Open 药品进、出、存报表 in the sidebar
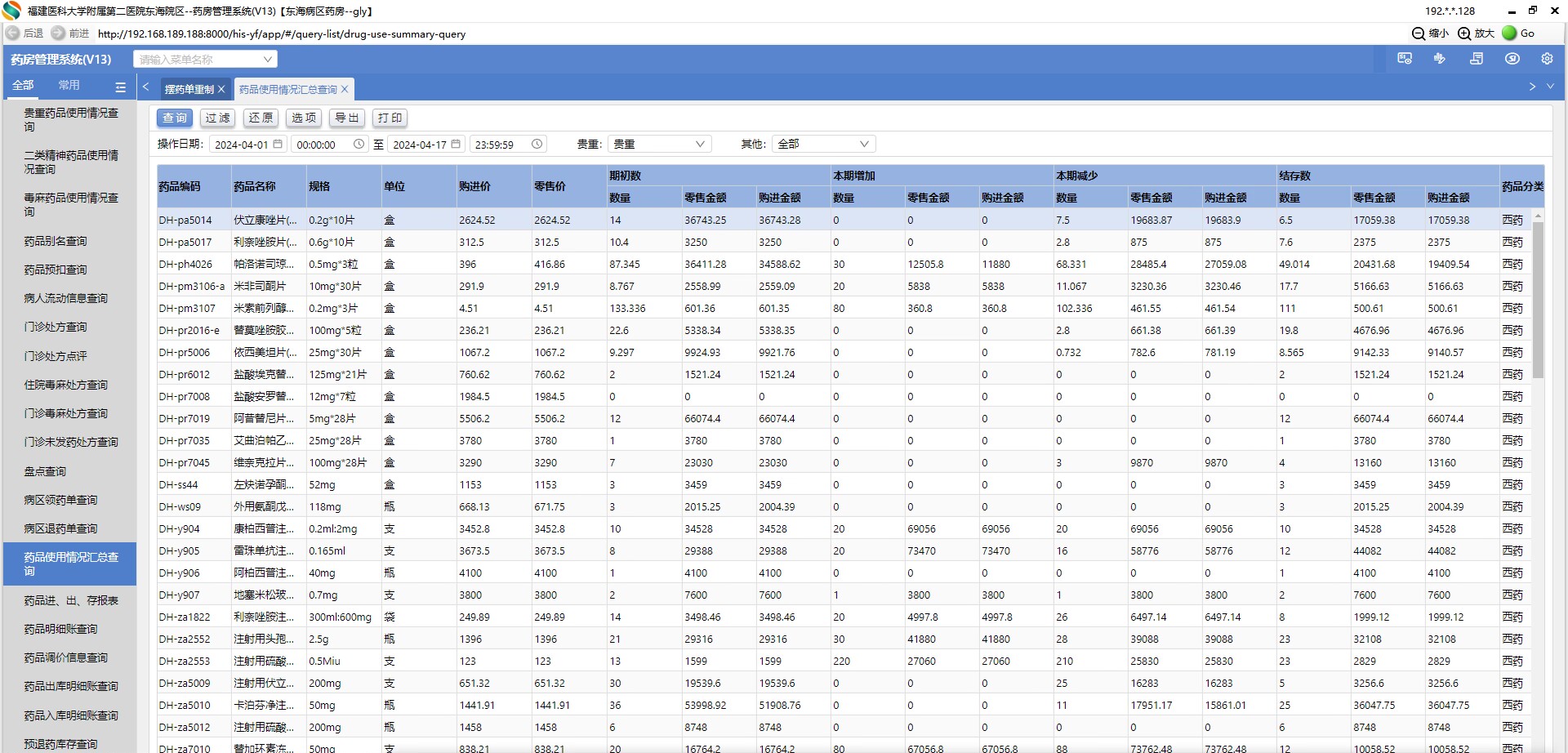This screenshot has width=1568, height=753. tap(71, 601)
